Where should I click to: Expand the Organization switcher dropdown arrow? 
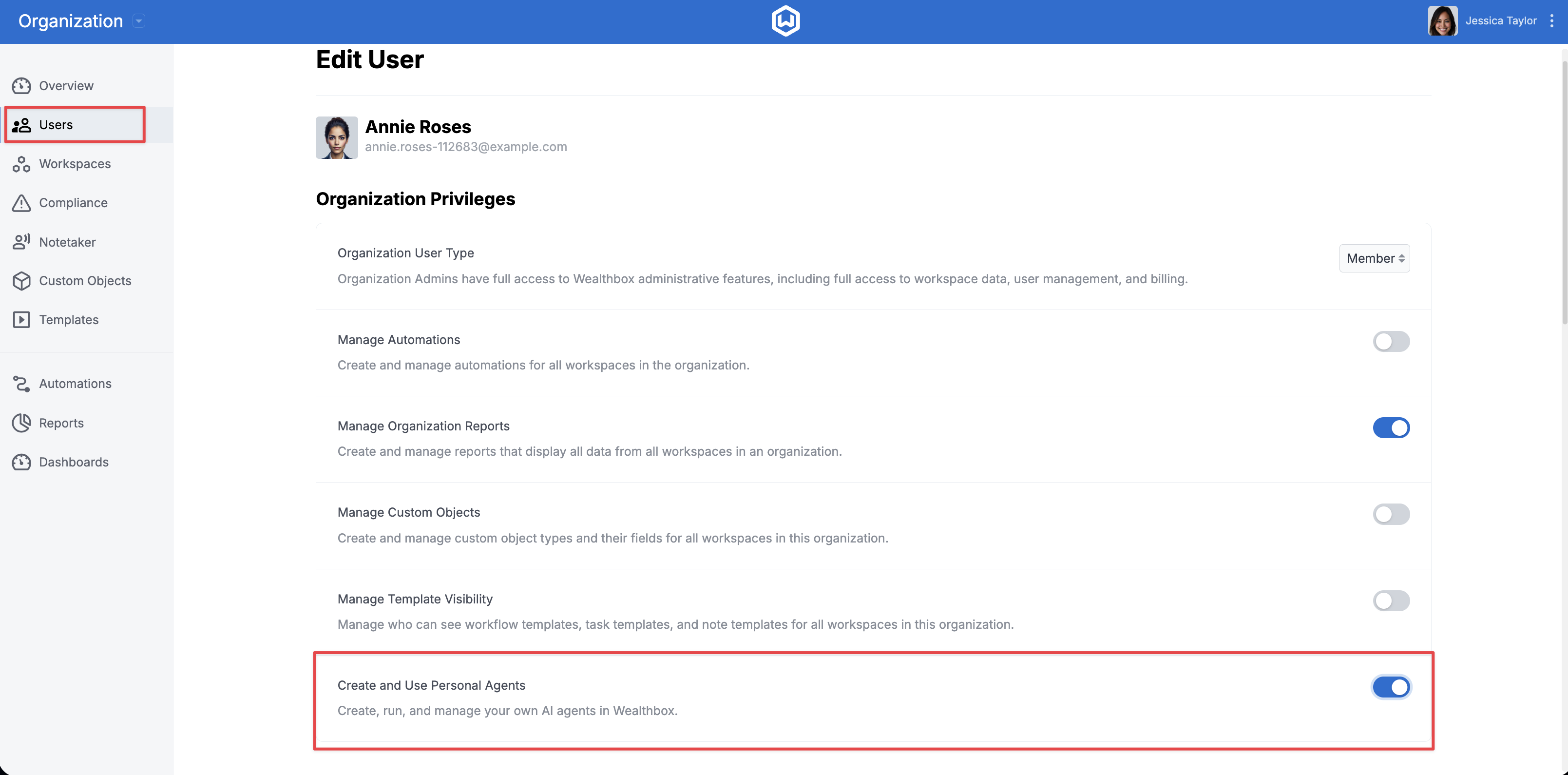139,21
